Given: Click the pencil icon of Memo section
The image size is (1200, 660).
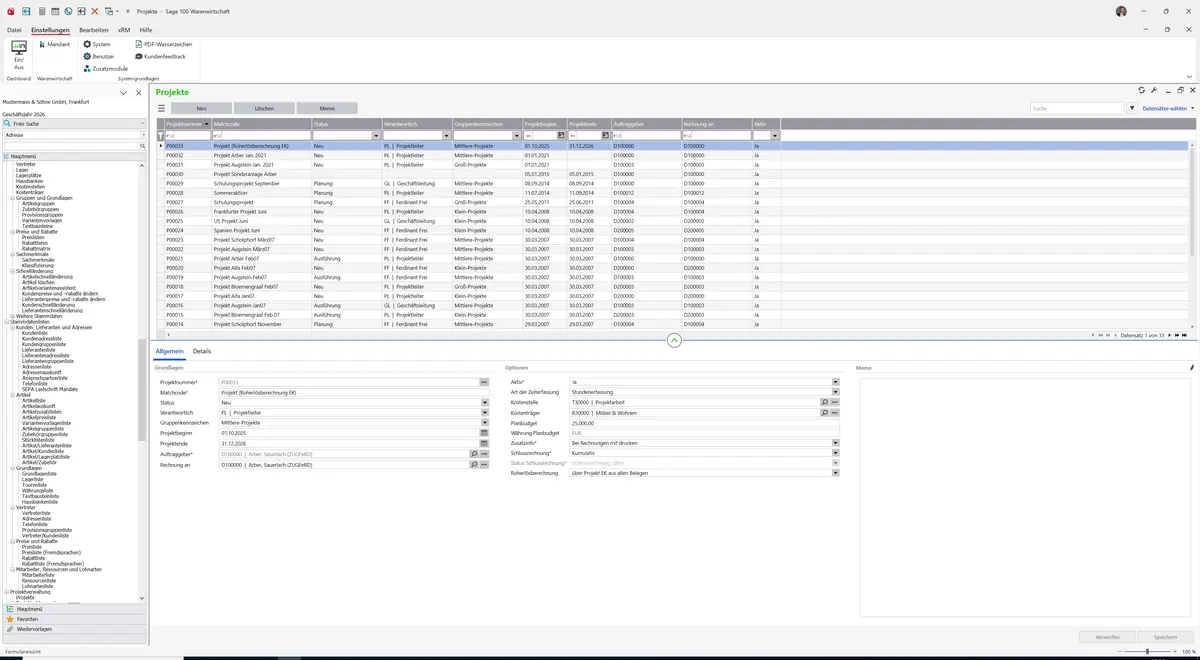Looking at the screenshot, I should (1192, 368).
